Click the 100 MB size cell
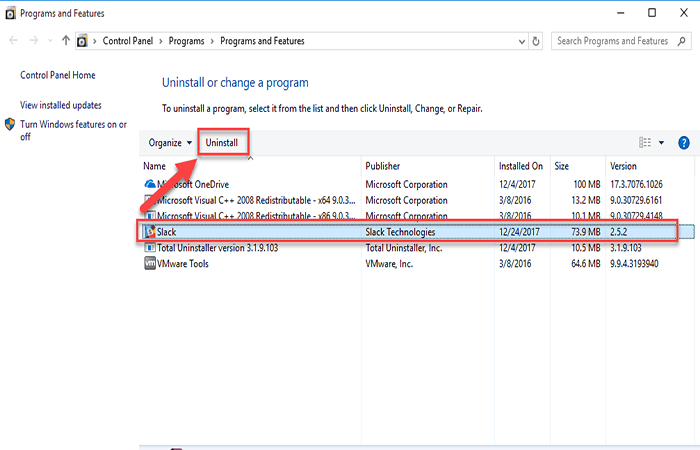This screenshot has width=700, height=450. coord(587,184)
